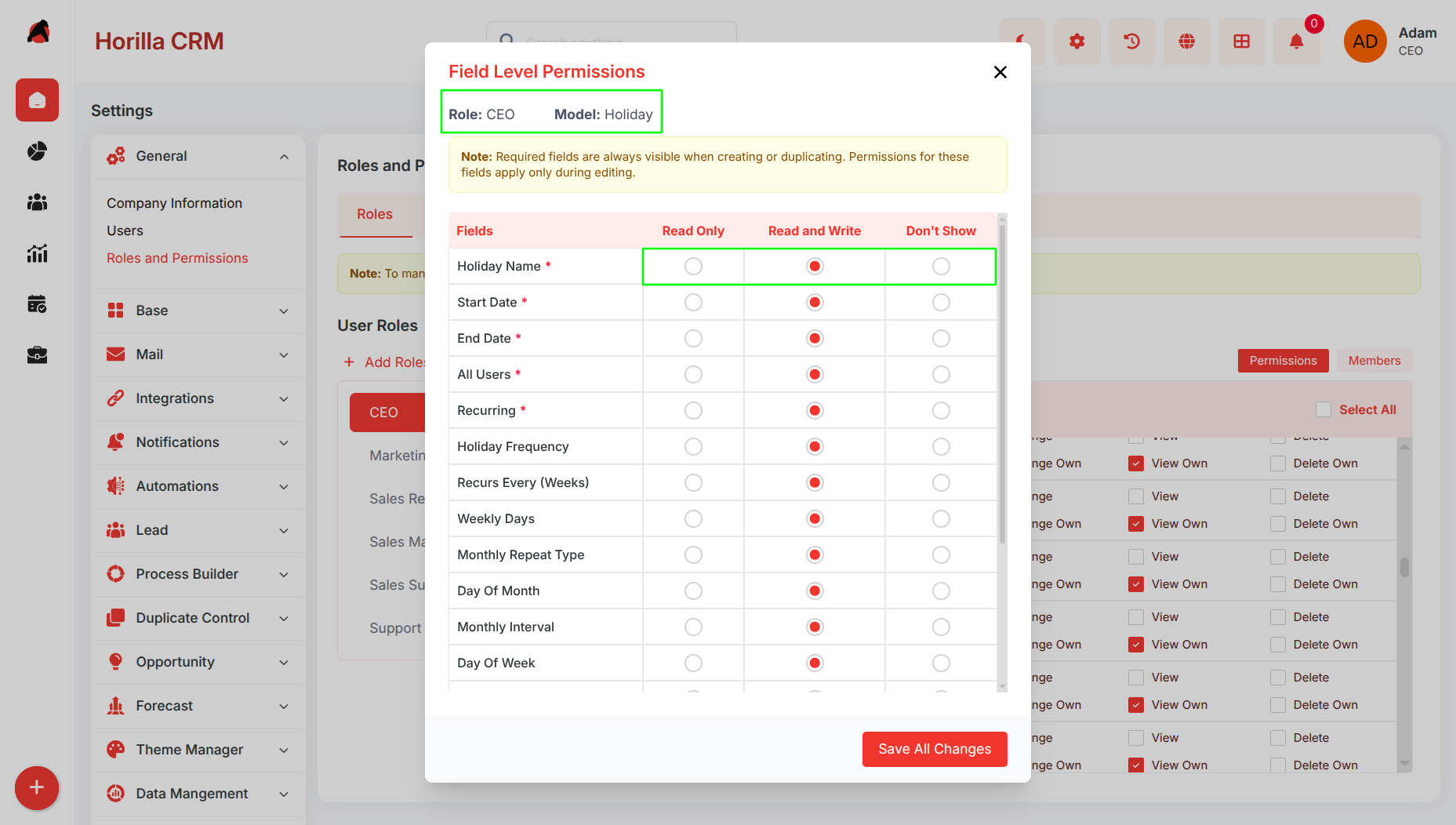Click the red plus floating action button

pos(37,788)
